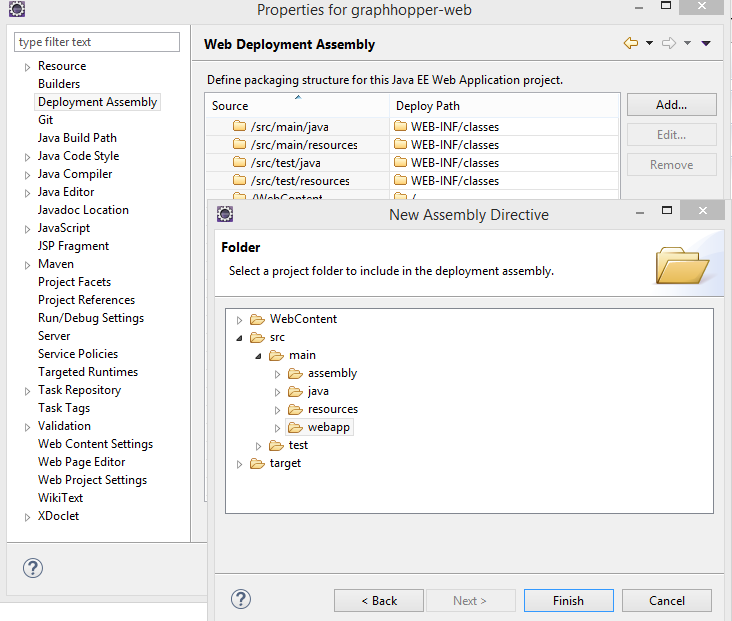Click the /src/main/java source folder icon
Image resolution: width=732 pixels, height=621 pixels.
[x=239, y=127]
